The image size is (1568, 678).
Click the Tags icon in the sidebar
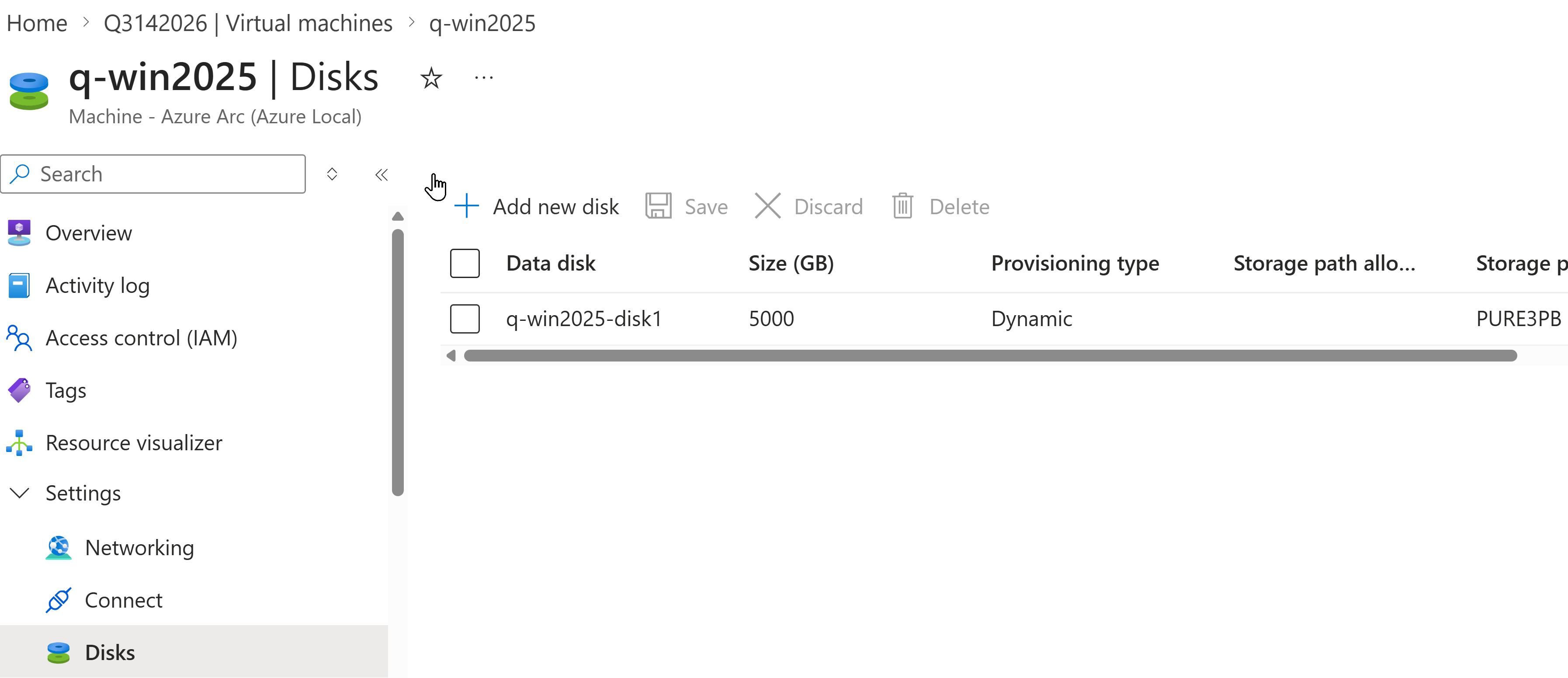coord(19,390)
